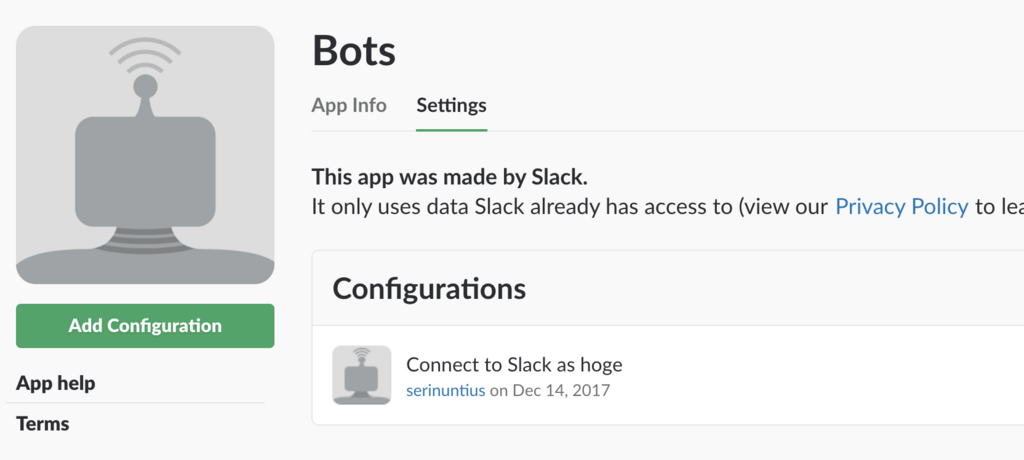The width and height of the screenshot is (1024, 460).
Task: Select the 'Connect to Slack as hoge' configuration
Action: pyautogui.click(x=514, y=364)
